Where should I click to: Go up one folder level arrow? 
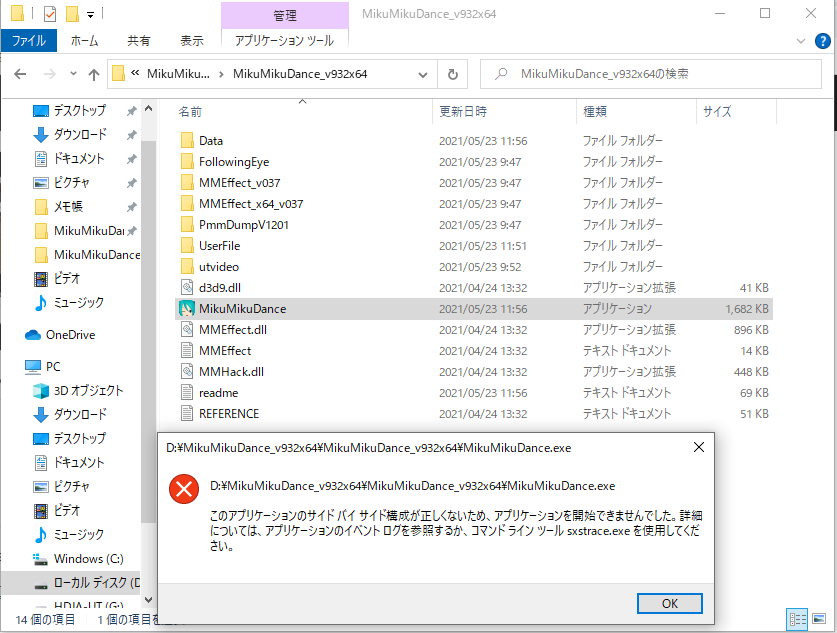pos(94,74)
